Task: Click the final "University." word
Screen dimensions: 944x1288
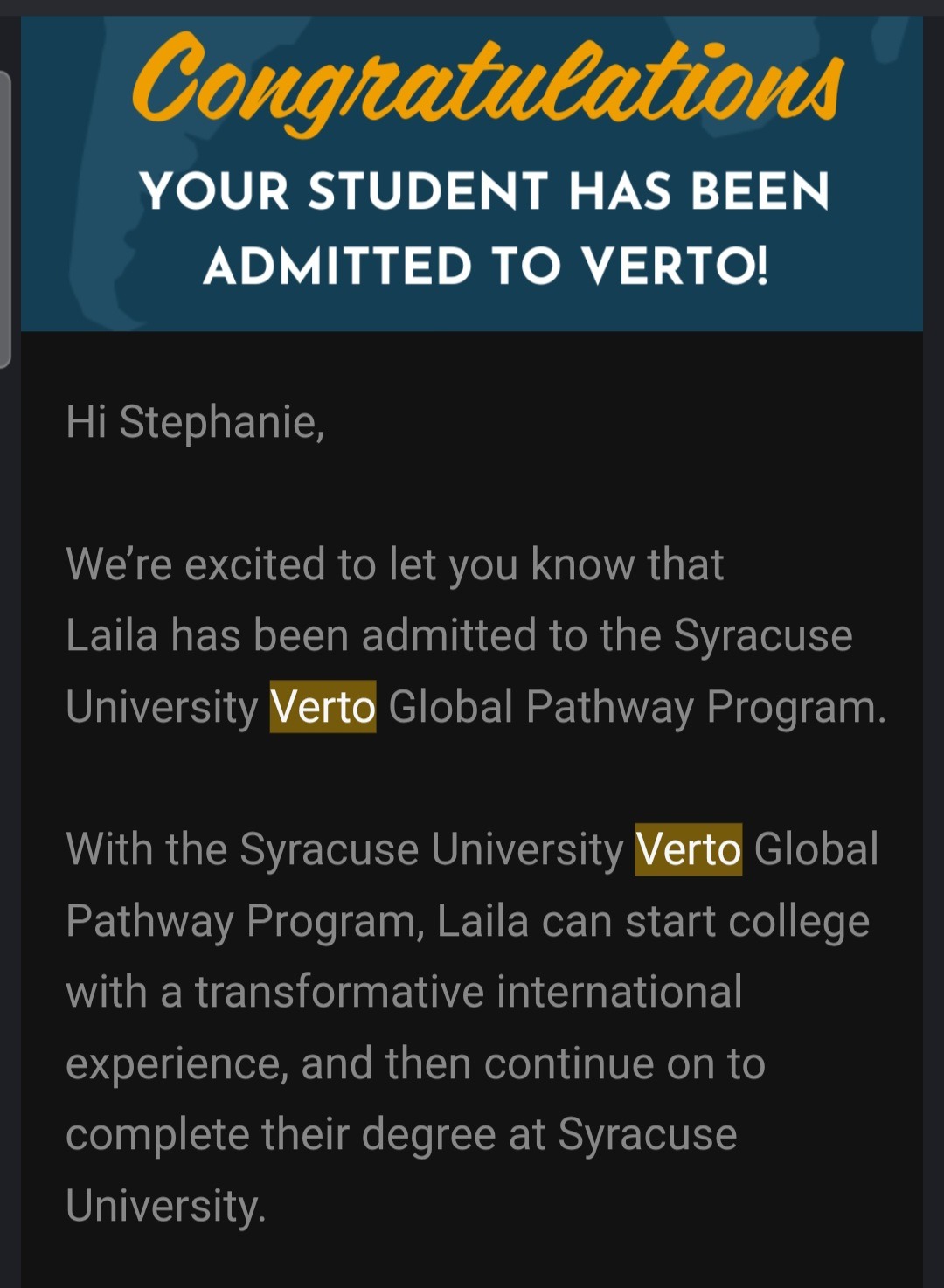Action: [x=165, y=1206]
